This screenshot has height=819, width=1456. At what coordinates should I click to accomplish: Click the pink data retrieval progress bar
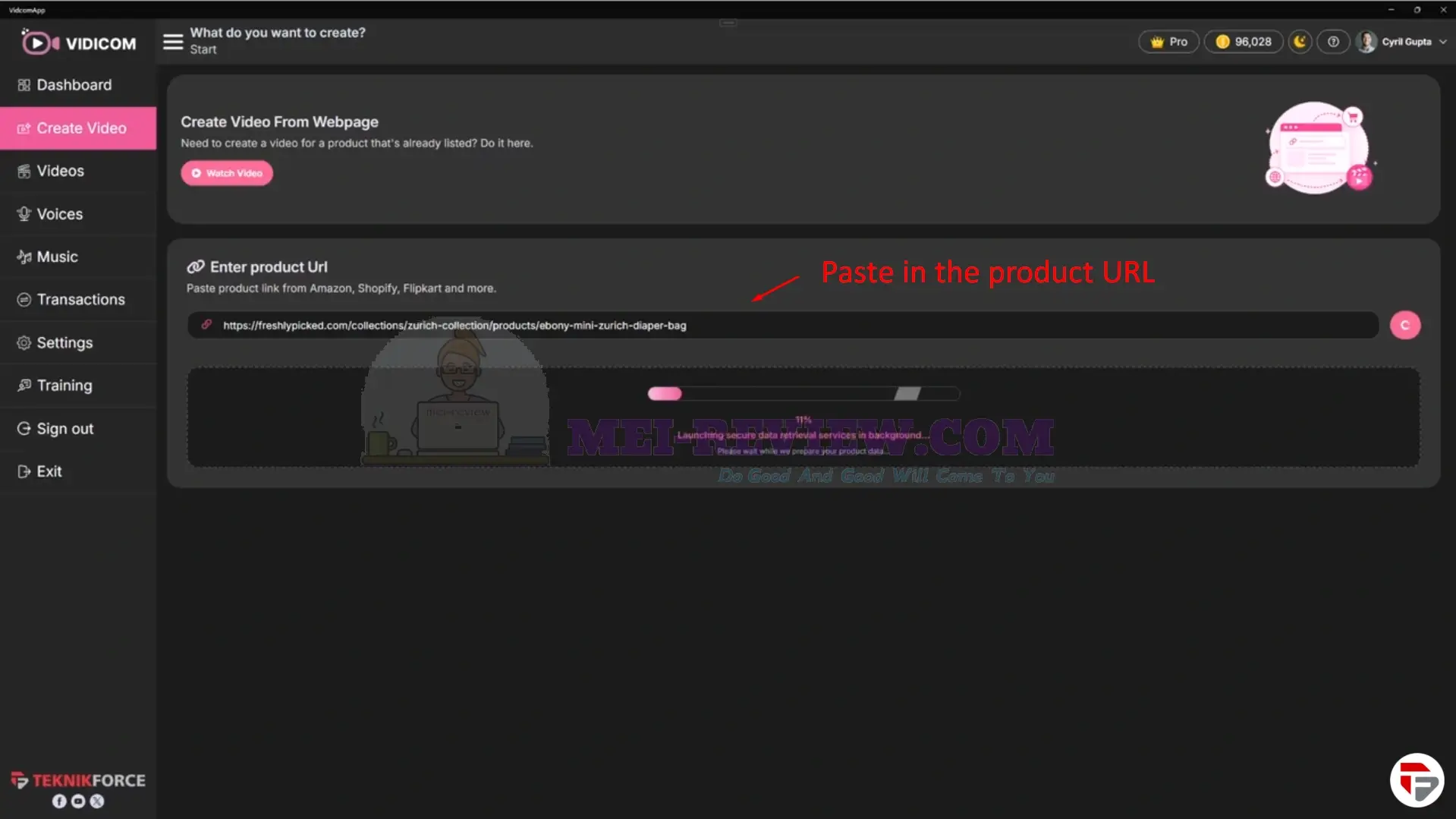coord(803,394)
